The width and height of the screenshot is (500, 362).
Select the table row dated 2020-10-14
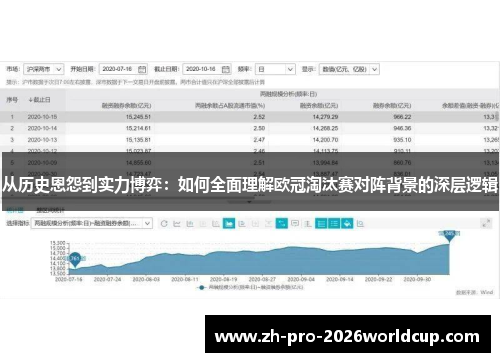click(249, 128)
